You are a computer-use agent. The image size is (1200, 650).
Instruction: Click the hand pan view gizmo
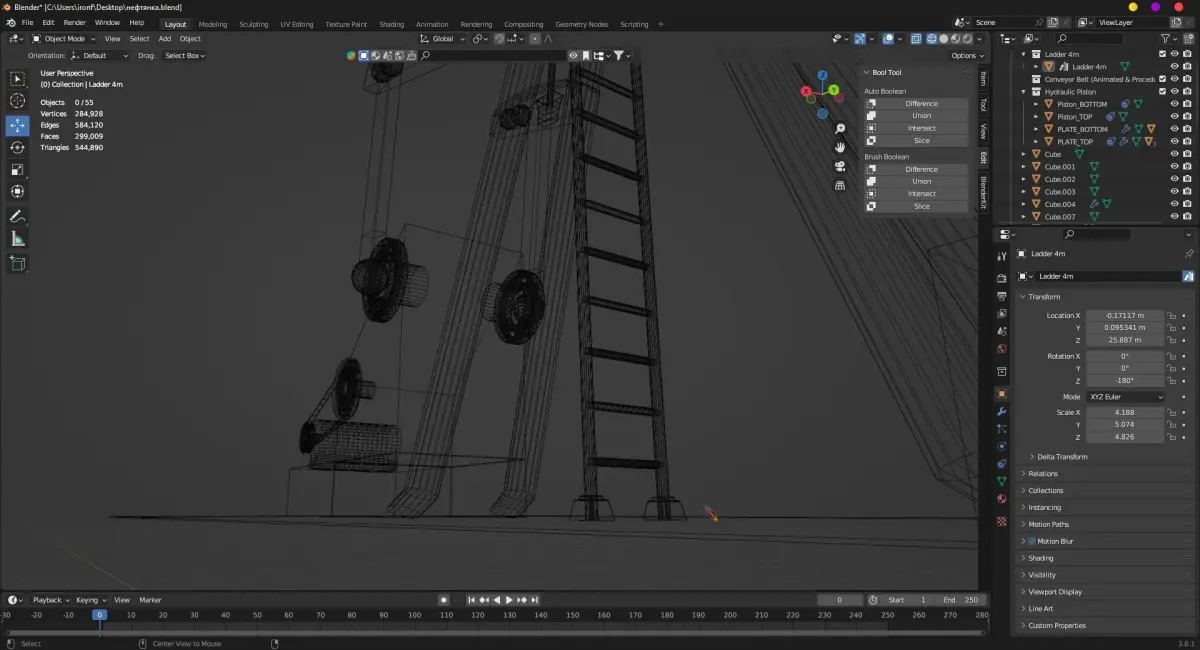840,147
